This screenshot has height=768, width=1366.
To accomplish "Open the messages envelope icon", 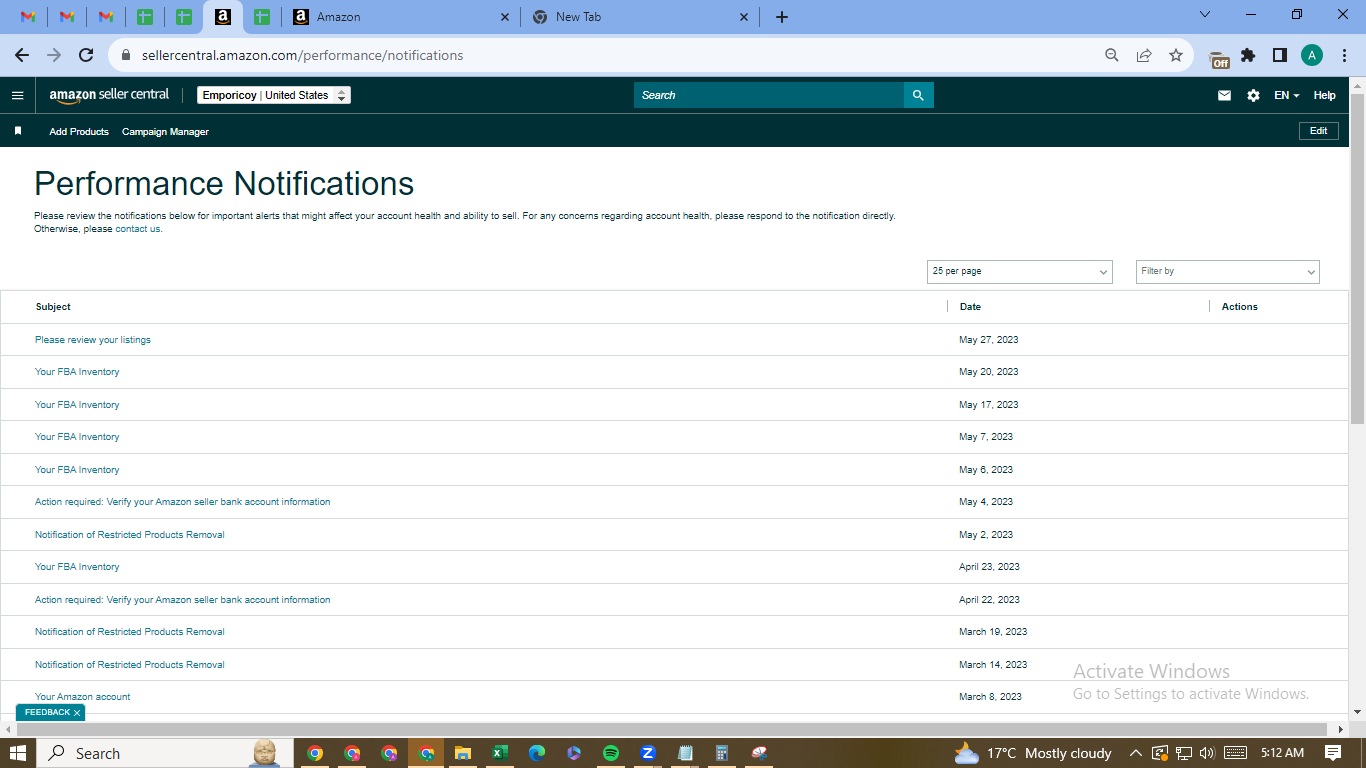I will (1224, 96).
